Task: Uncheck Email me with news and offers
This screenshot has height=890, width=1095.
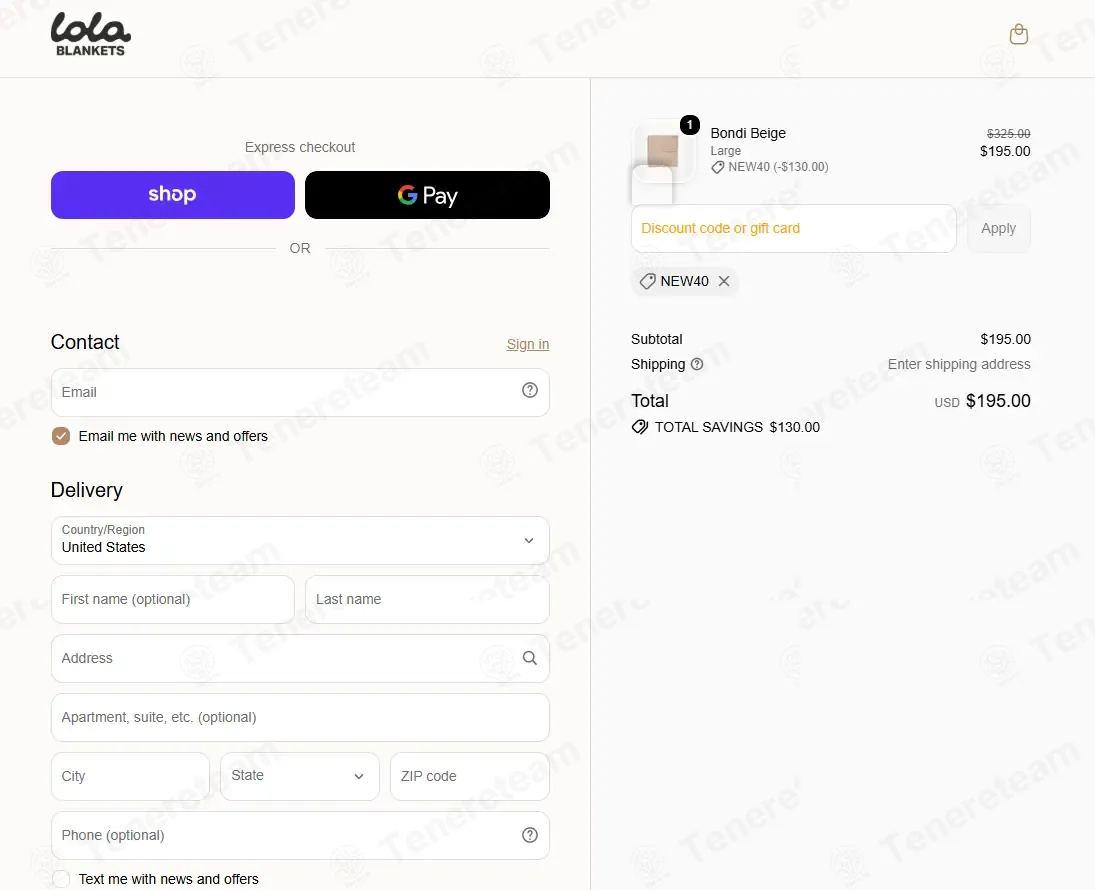Action: tap(61, 436)
